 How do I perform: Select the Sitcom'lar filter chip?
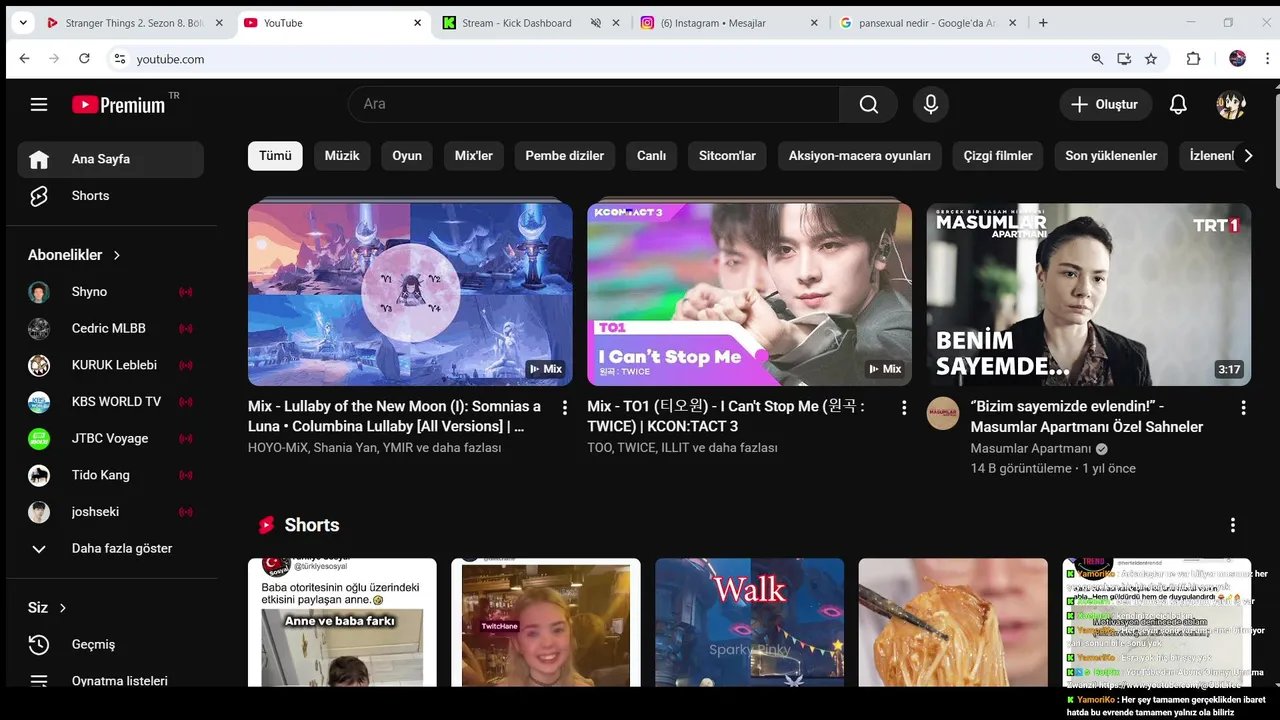(x=727, y=156)
